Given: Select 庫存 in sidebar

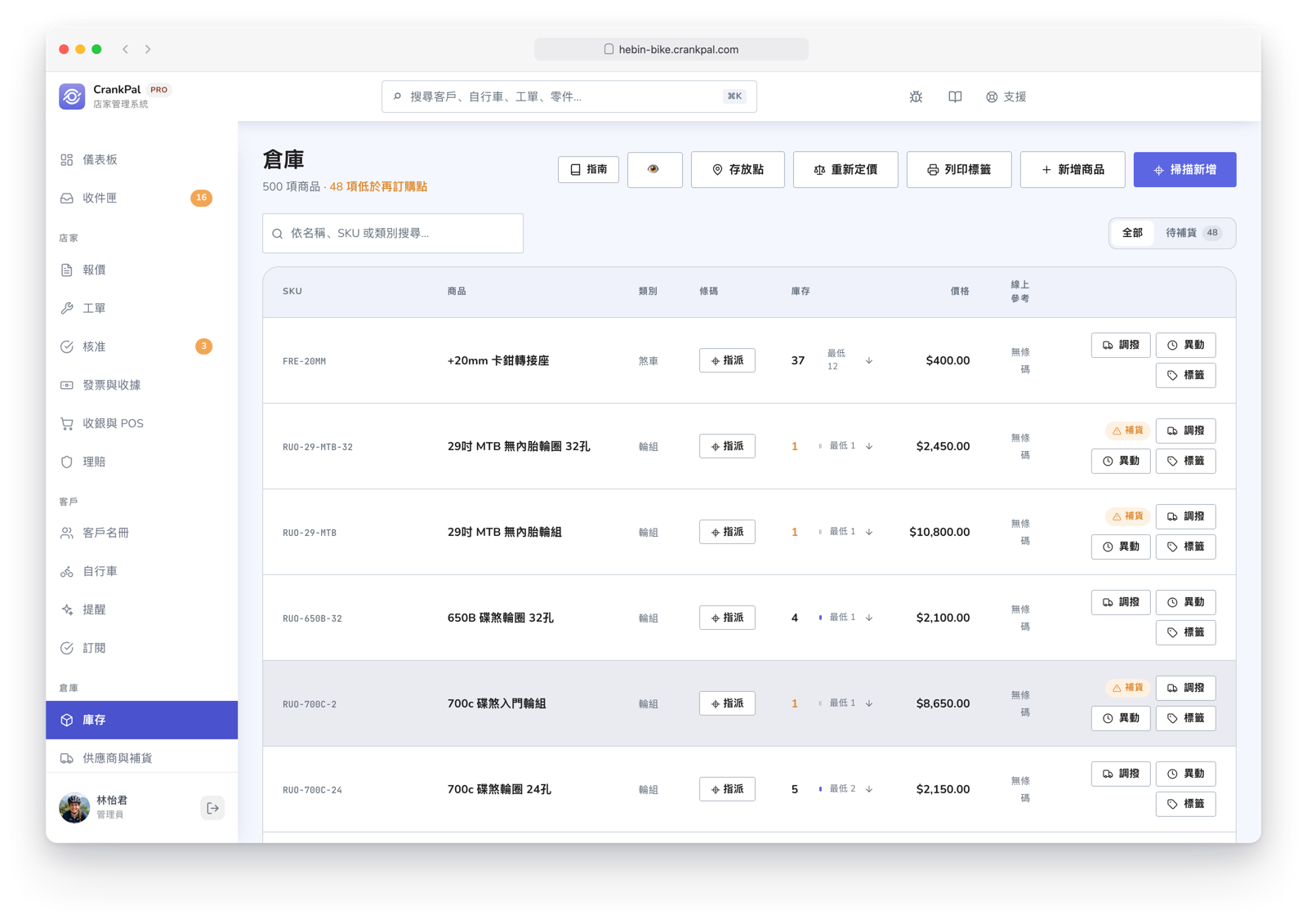Looking at the screenshot, I should pos(141,720).
